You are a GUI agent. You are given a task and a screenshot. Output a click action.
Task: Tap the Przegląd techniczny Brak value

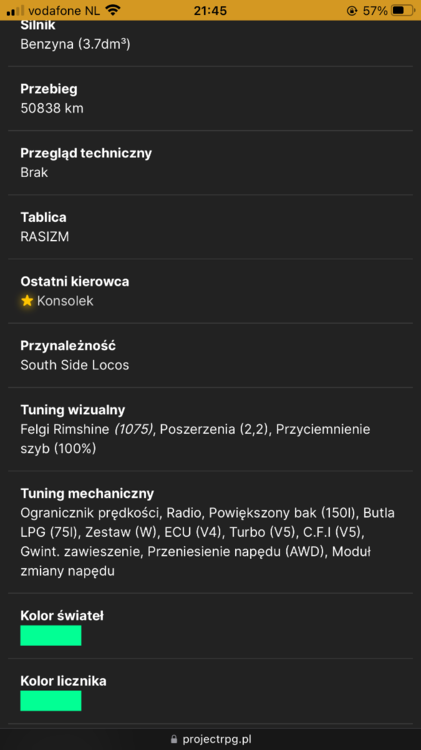coord(34,172)
